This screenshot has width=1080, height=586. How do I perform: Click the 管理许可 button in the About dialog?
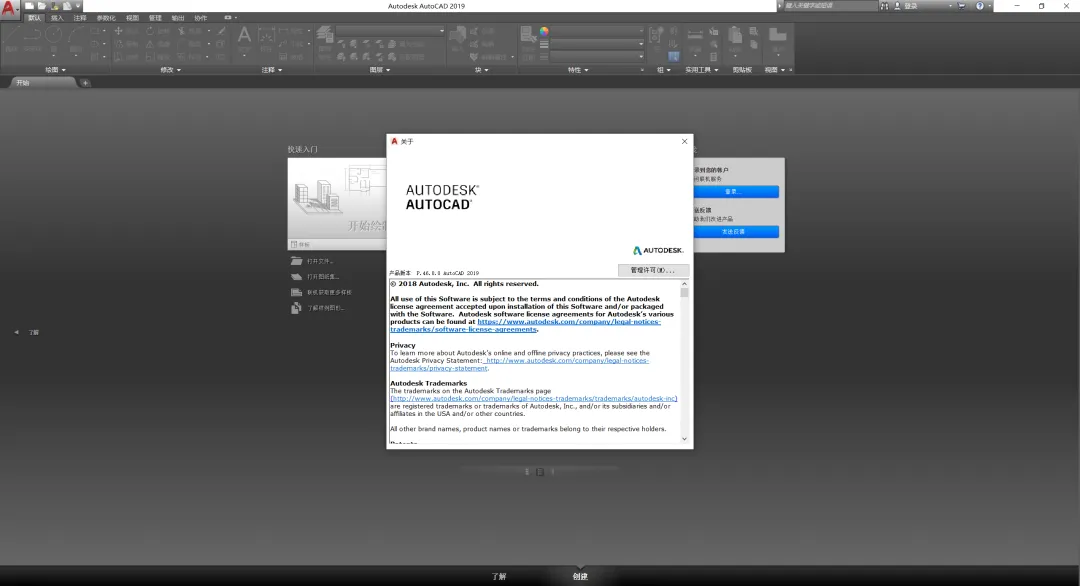point(653,271)
